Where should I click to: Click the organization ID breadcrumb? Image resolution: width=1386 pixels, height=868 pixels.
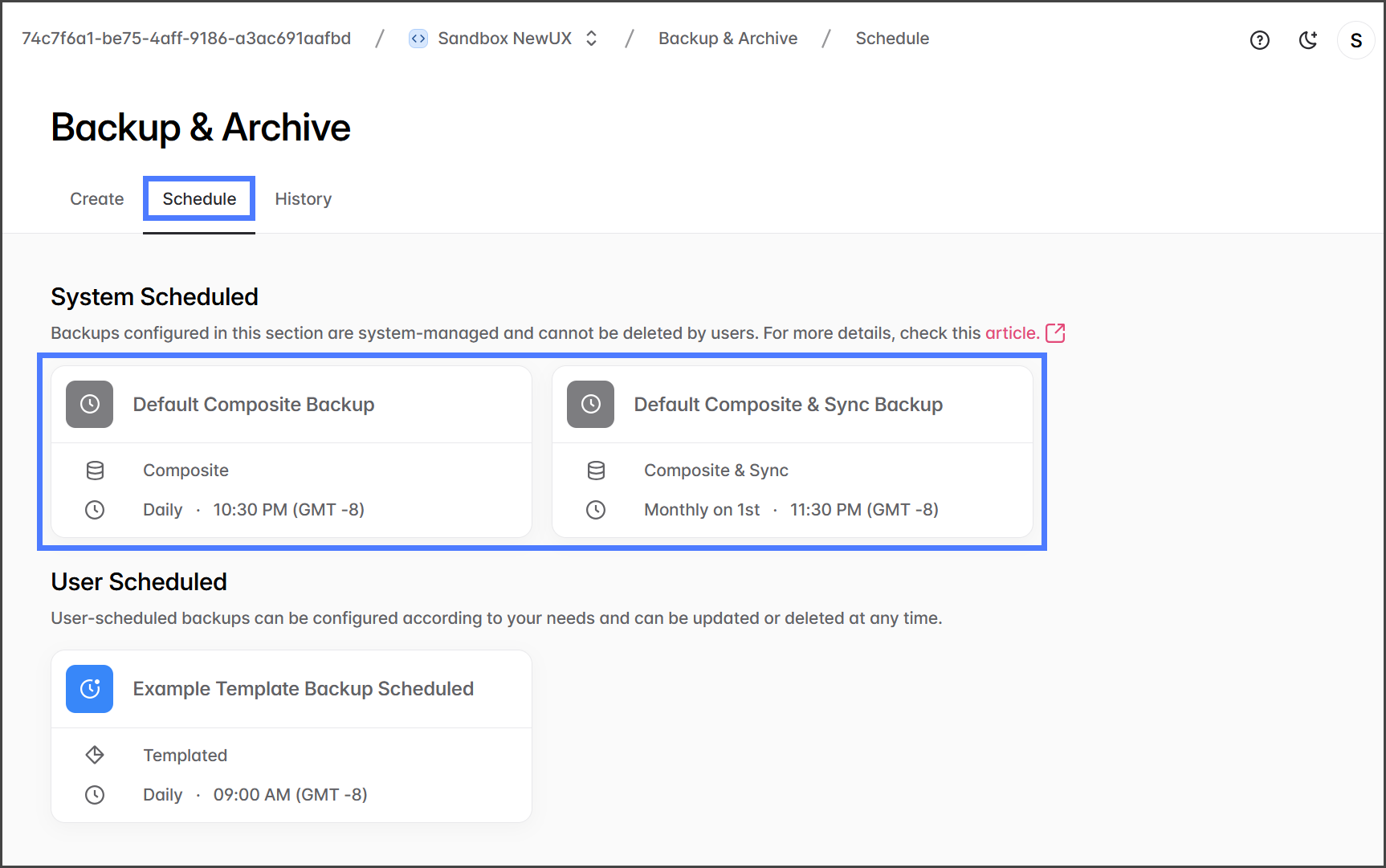click(186, 39)
